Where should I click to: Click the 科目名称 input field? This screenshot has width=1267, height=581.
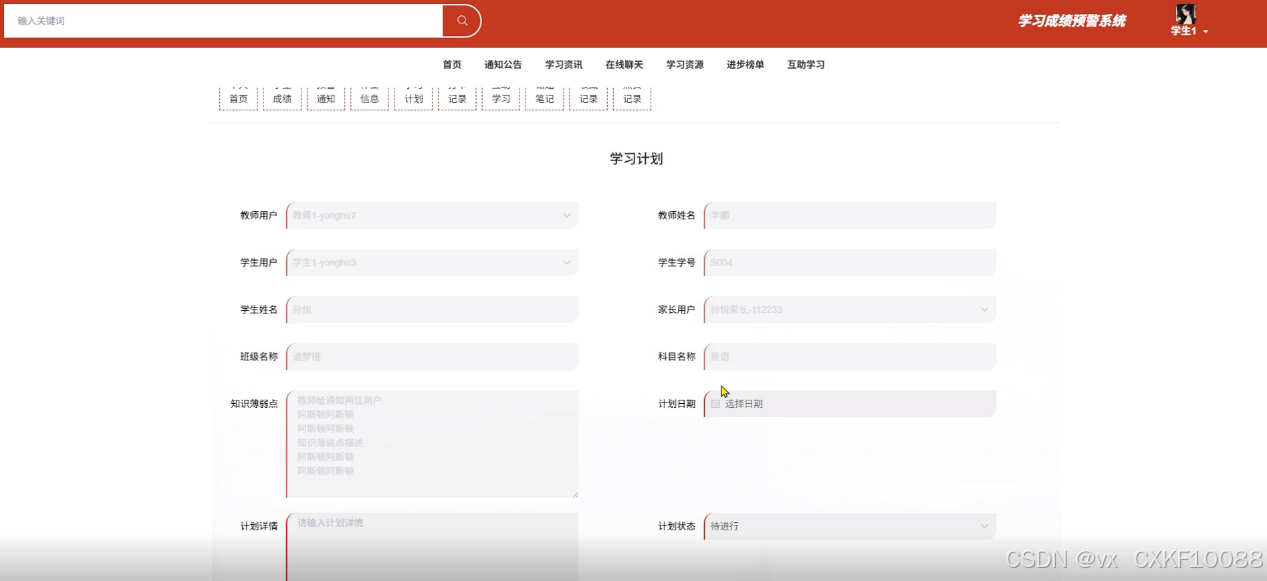pyautogui.click(x=850, y=356)
